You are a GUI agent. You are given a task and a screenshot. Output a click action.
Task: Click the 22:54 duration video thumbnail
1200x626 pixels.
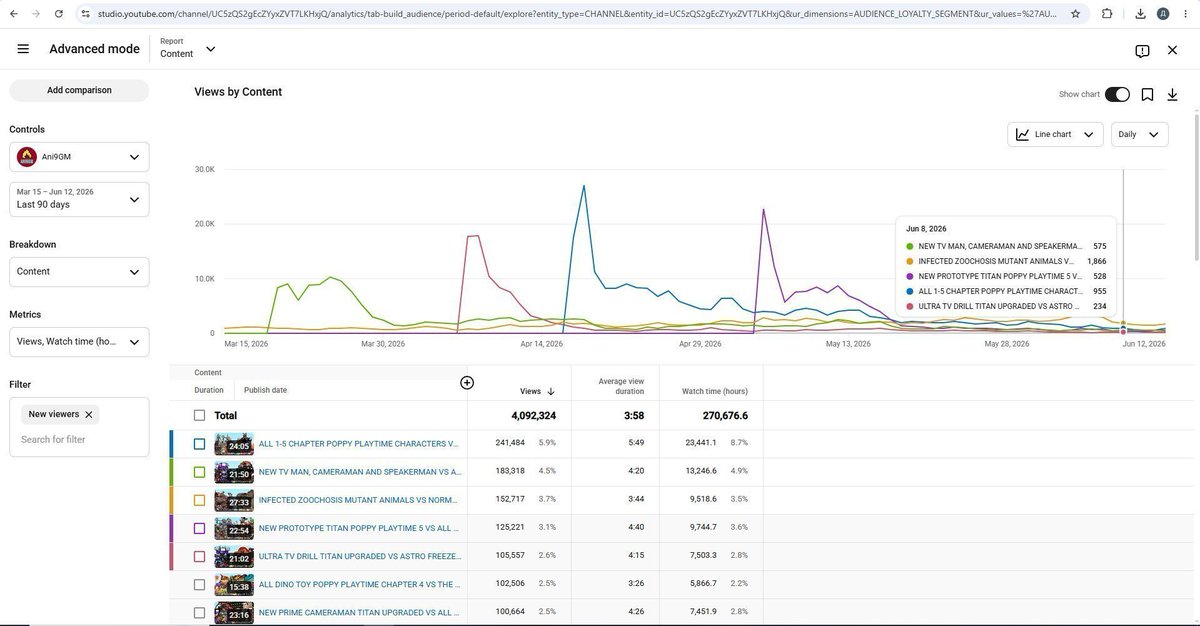pyautogui.click(x=234, y=528)
